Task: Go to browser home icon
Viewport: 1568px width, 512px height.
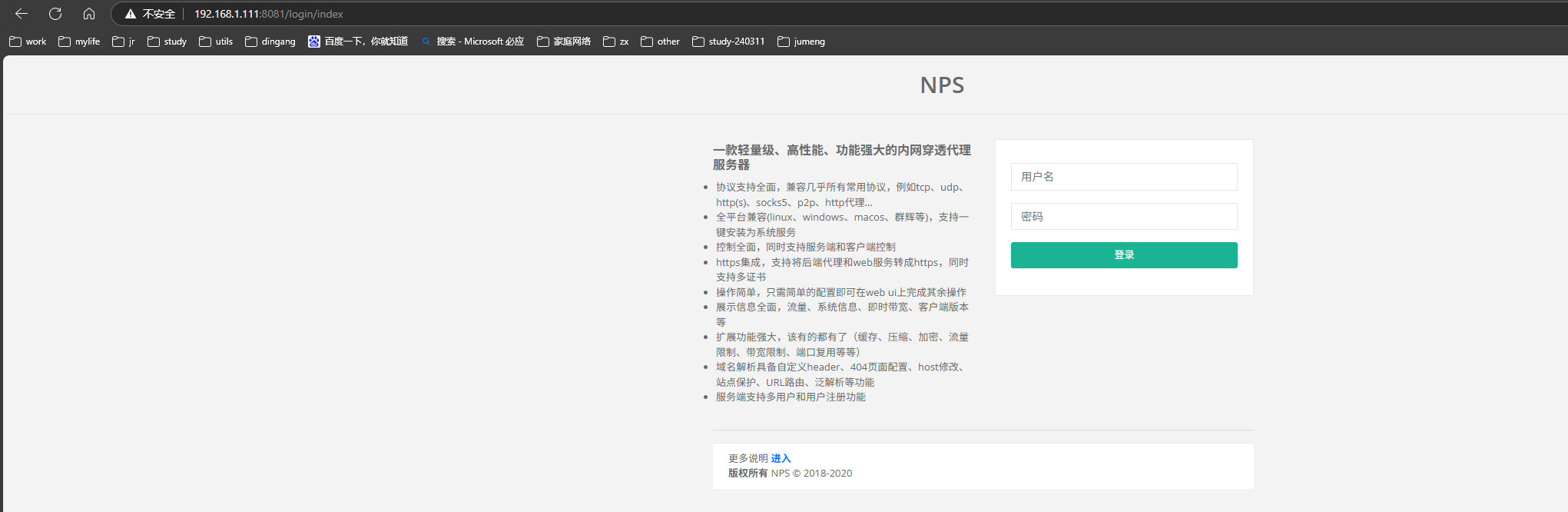Action: (x=89, y=14)
